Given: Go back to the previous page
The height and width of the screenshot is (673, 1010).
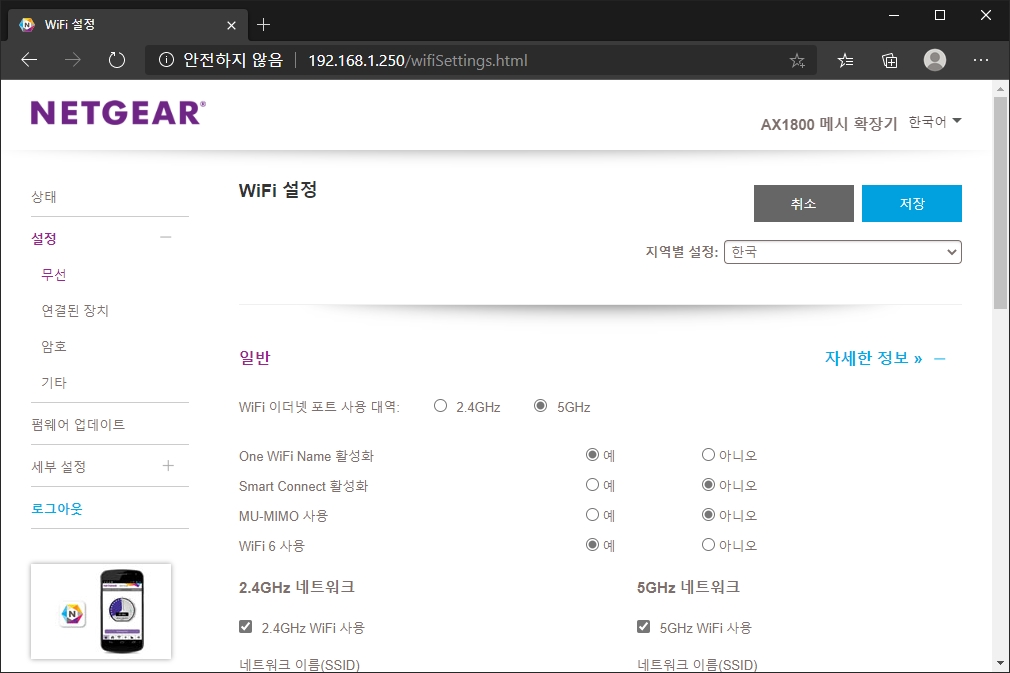Looking at the screenshot, I should tap(29, 61).
